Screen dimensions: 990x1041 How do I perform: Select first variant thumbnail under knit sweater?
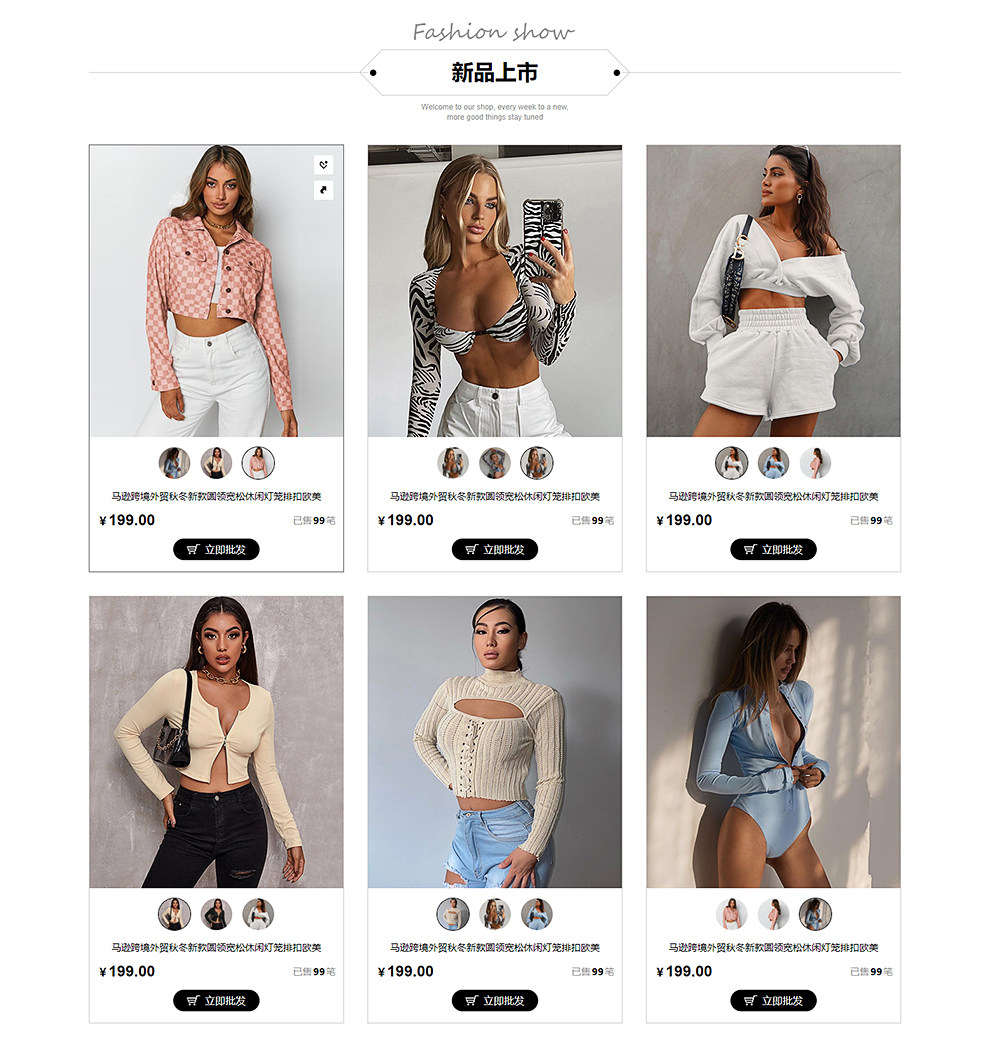pos(453,914)
